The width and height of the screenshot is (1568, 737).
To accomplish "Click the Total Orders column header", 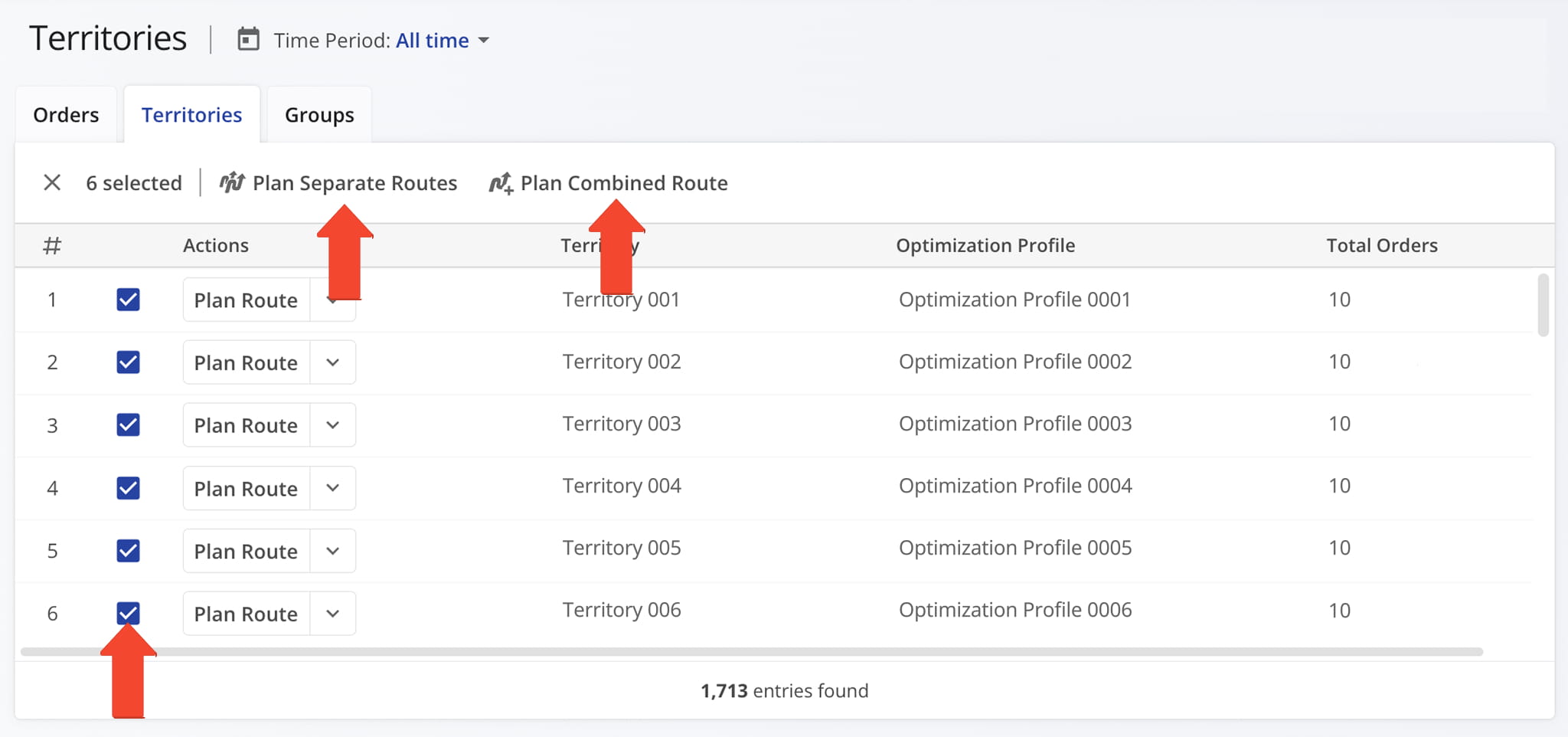I will pyautogui.click(x=1381, y=245).
